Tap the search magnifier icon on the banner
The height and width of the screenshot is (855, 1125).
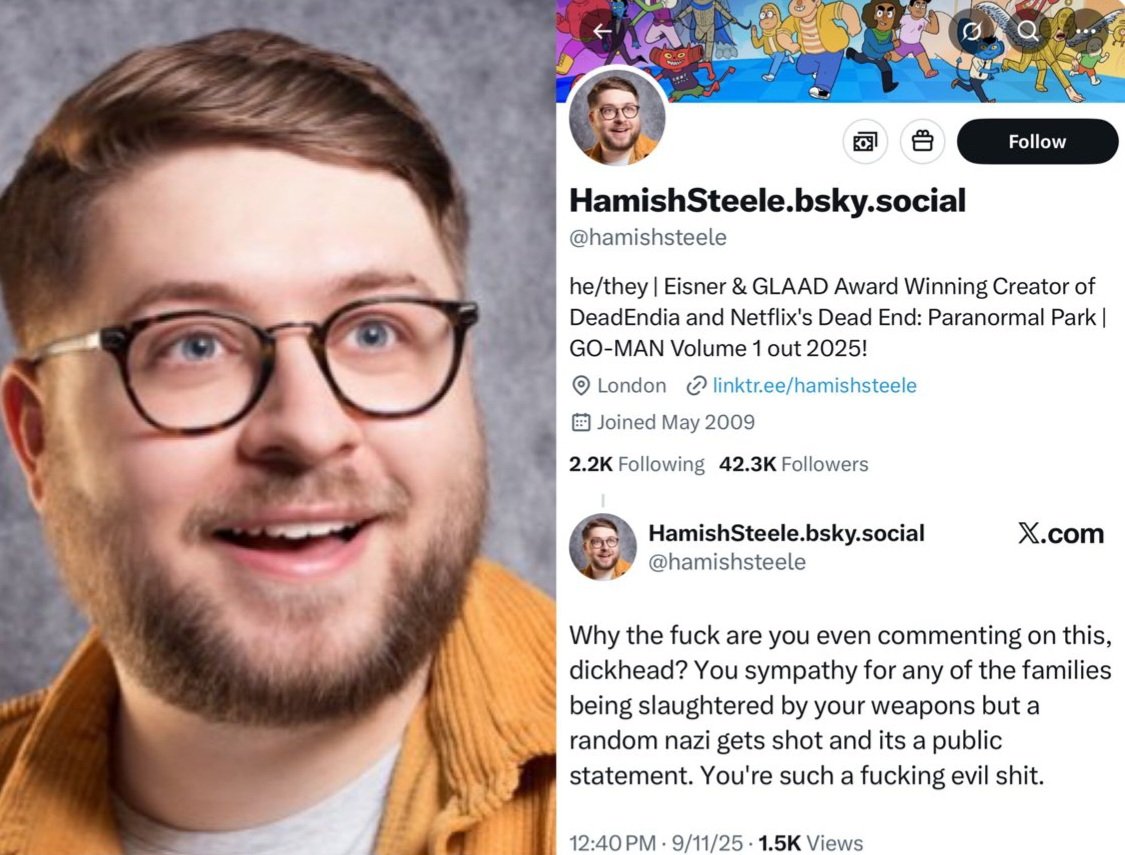coord(1027,31)
